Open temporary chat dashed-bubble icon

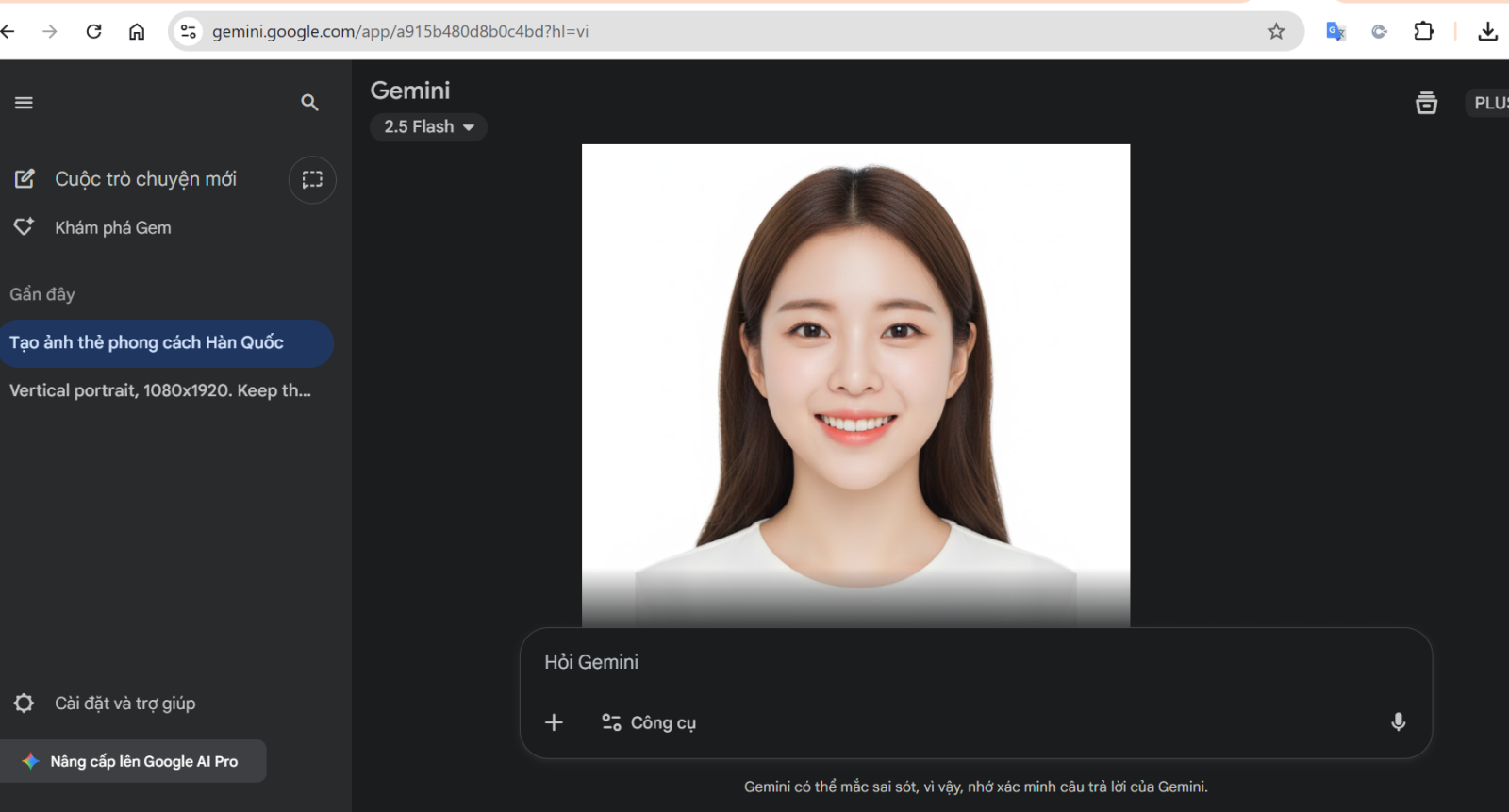tap(312, 179)
